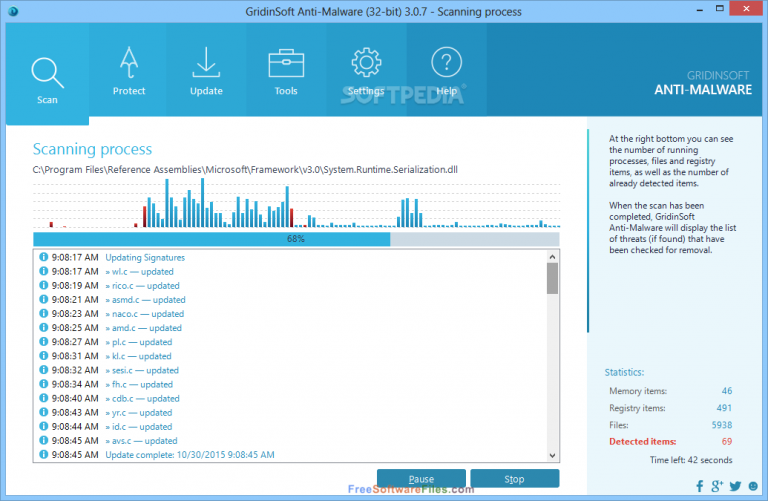Click the Memory items count 46
The width and height of the screenshot is (768, 501).
point(727,391)
